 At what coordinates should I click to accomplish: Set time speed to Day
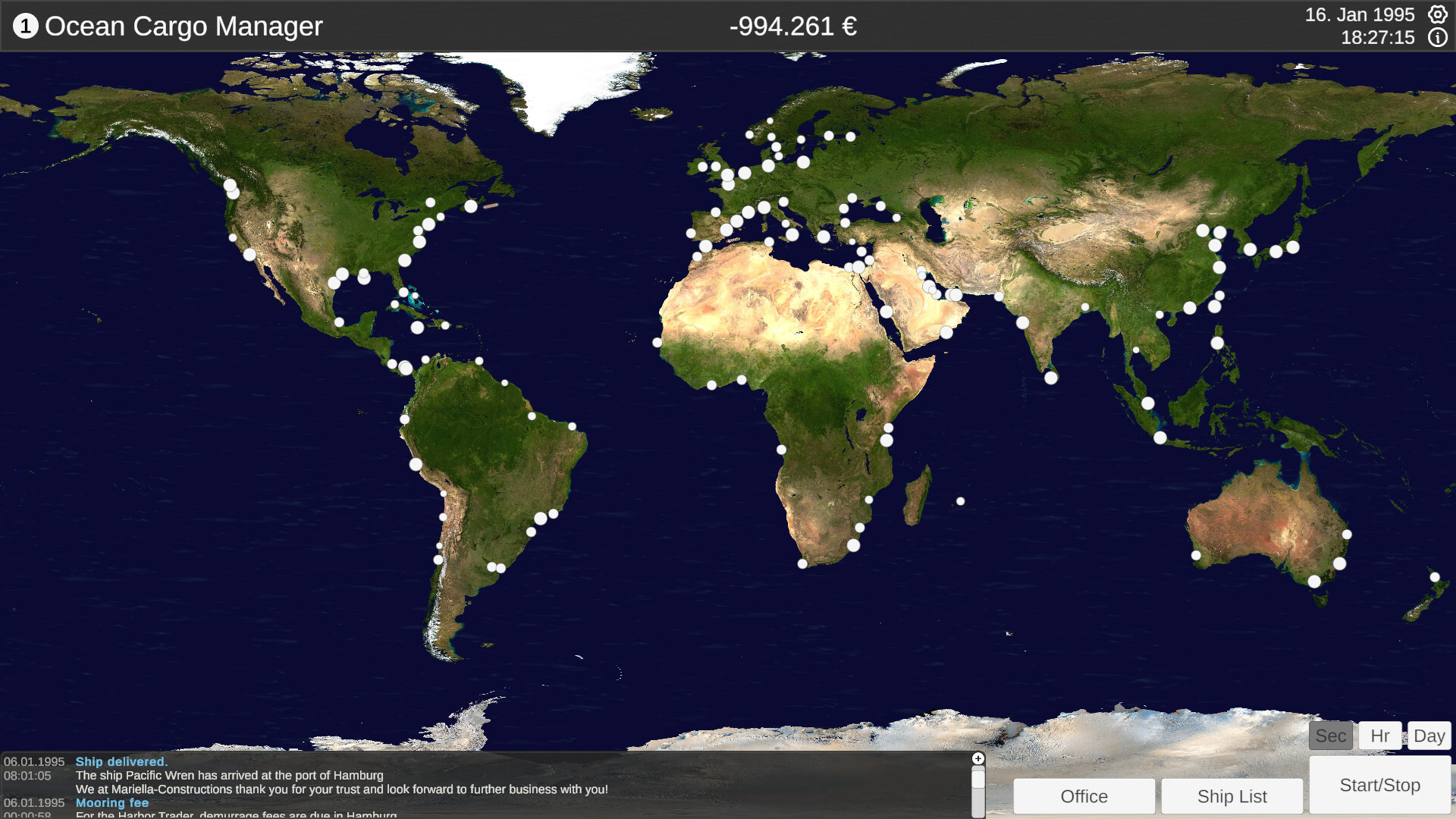pos(1429,736)
